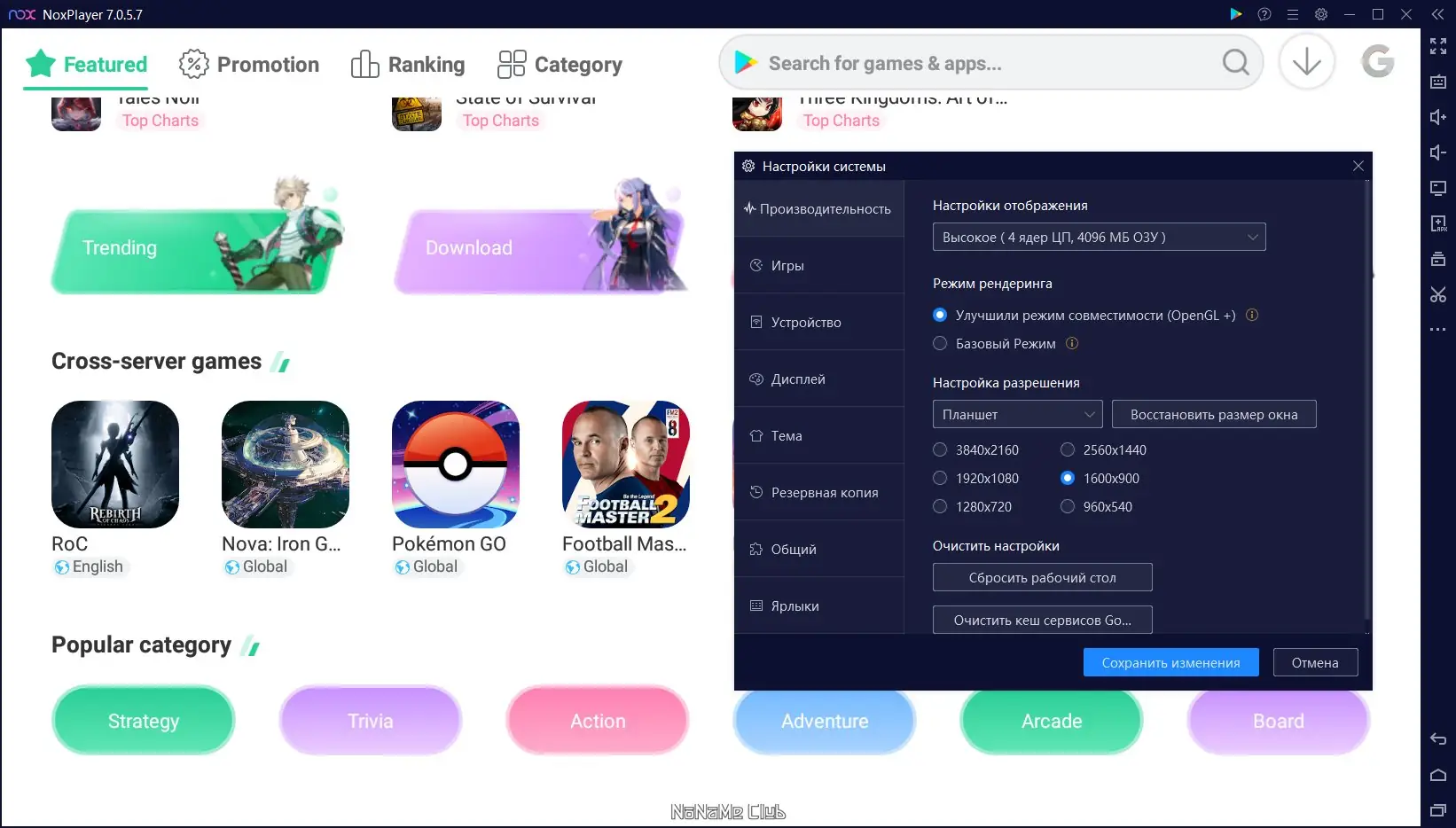This screenshot has width=1456, height=828.
Task: Open the help question mark icon
Action: (x=1264, y=14)
